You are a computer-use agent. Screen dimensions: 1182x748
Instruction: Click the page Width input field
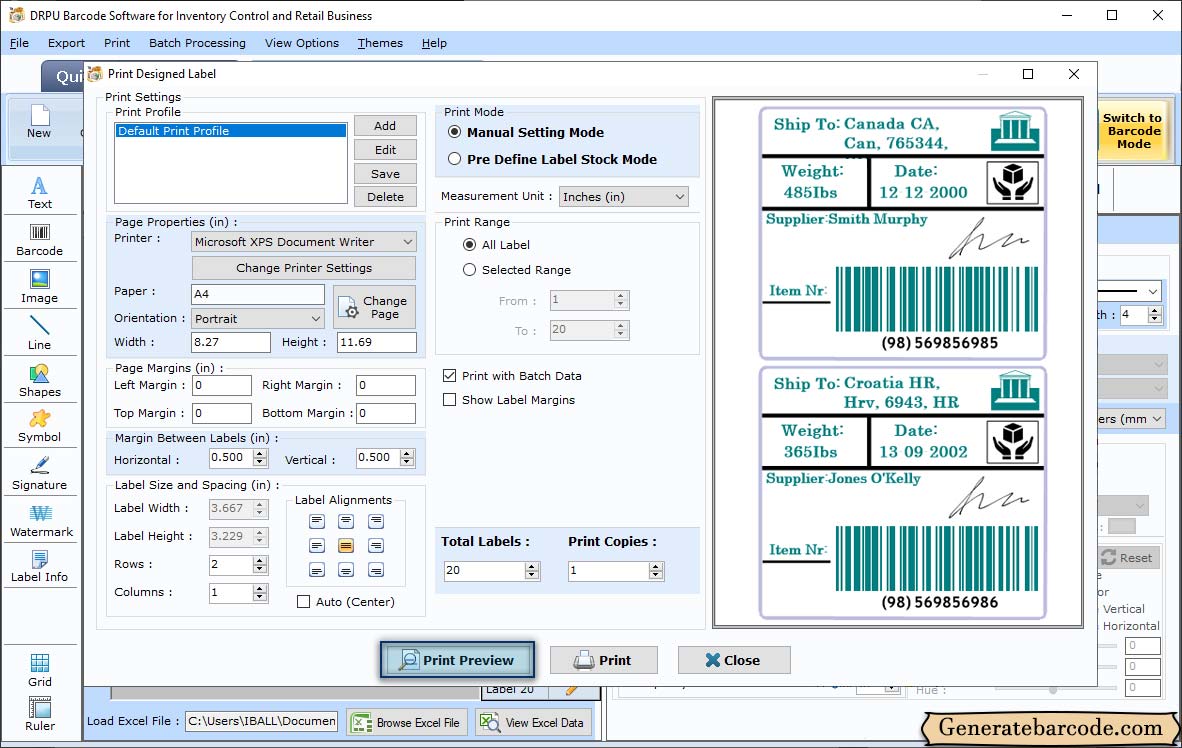tap(231, 342)
